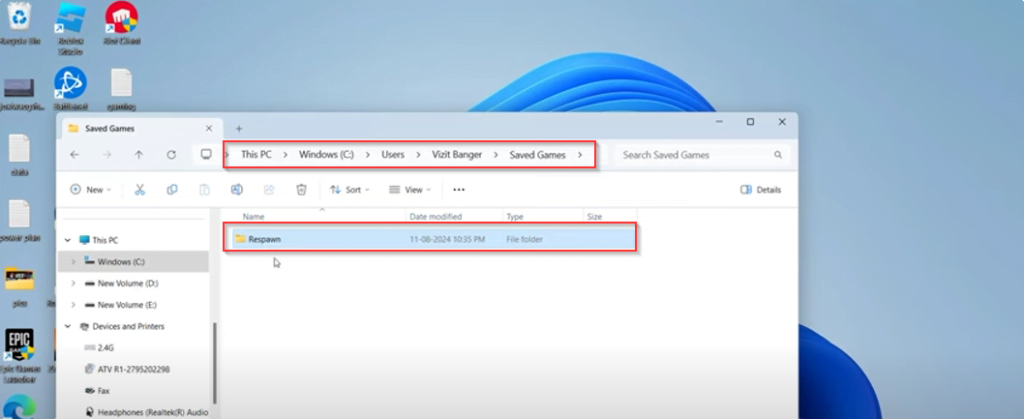Cut the selected item via scissors icon
This screenshot has height=419, width=1024.
tap(140, 189)
